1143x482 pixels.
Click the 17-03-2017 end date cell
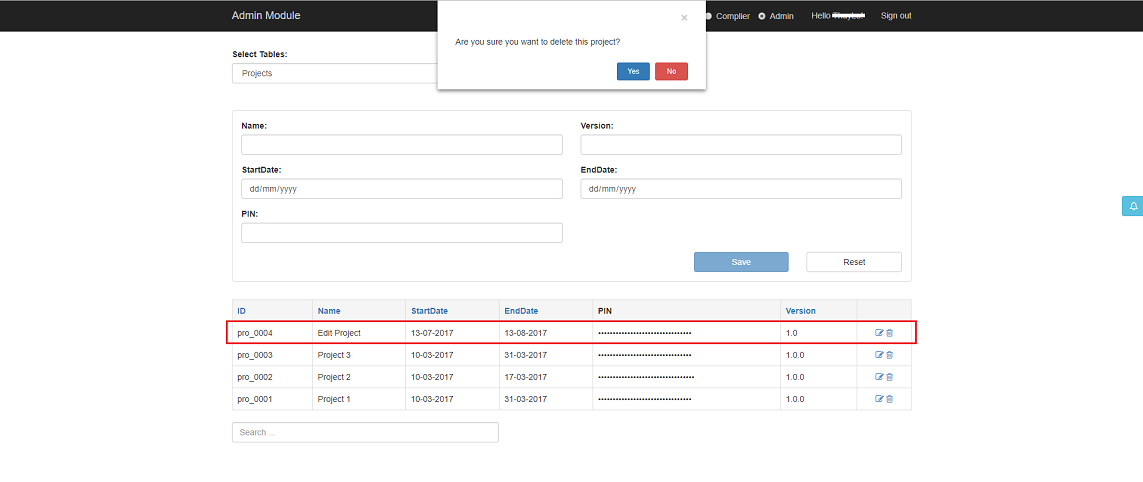click(x=546, y=377)
